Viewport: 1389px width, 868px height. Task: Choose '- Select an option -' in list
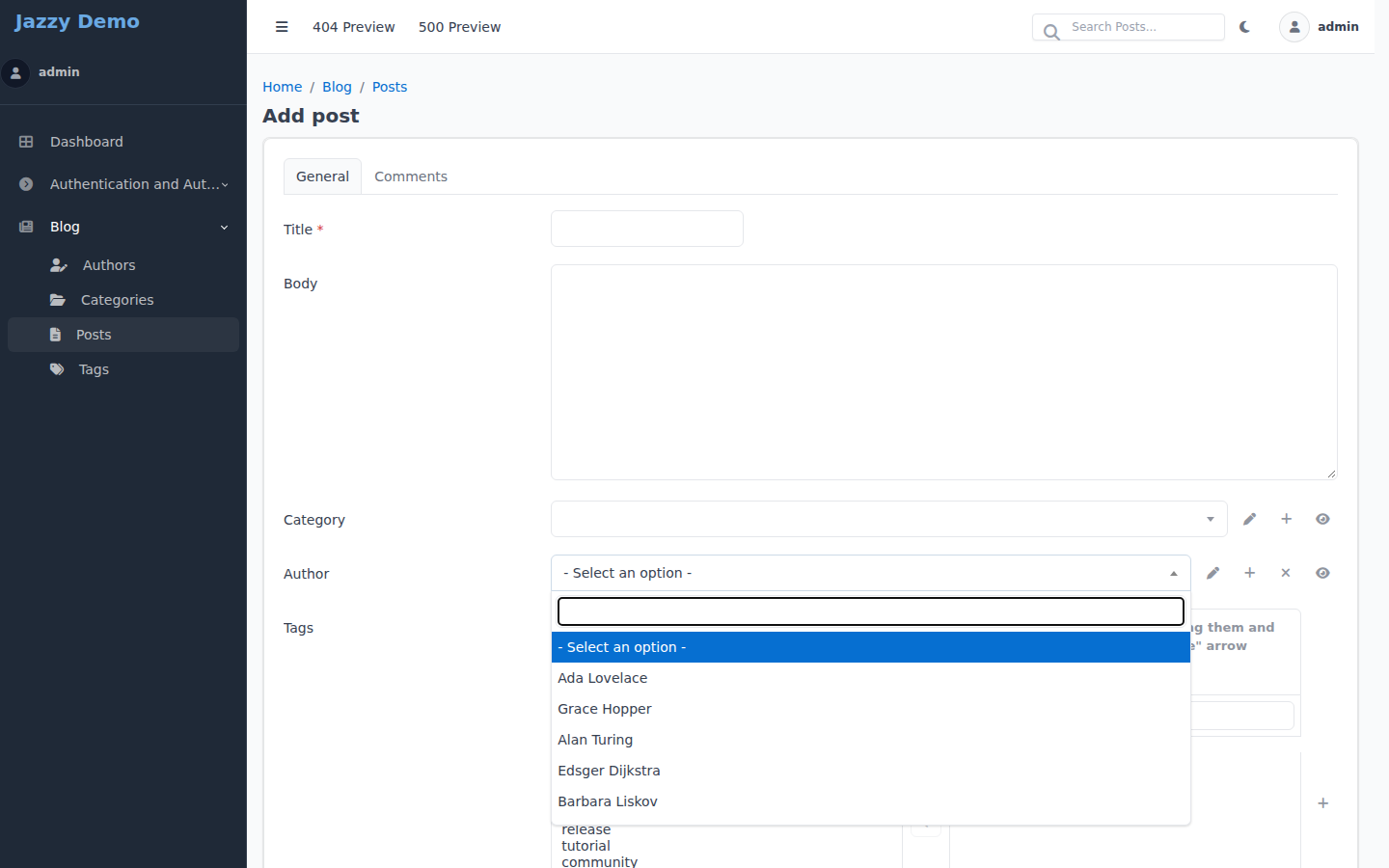click(870, 647)
